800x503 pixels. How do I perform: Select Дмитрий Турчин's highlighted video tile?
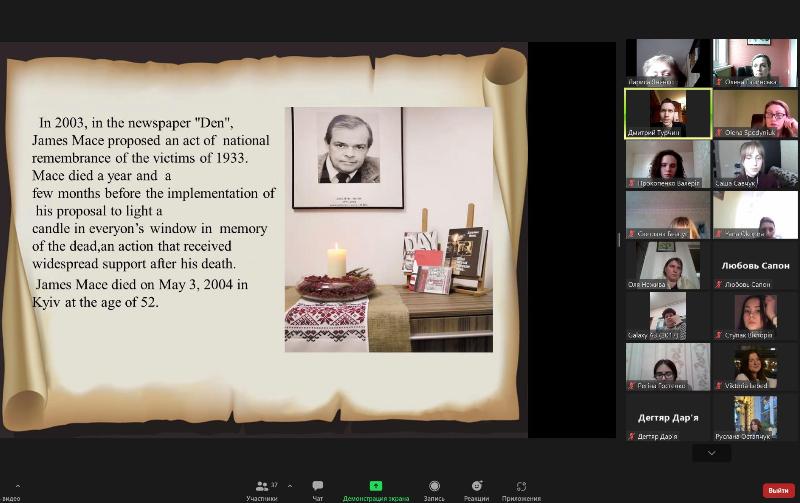click(668, 113)
